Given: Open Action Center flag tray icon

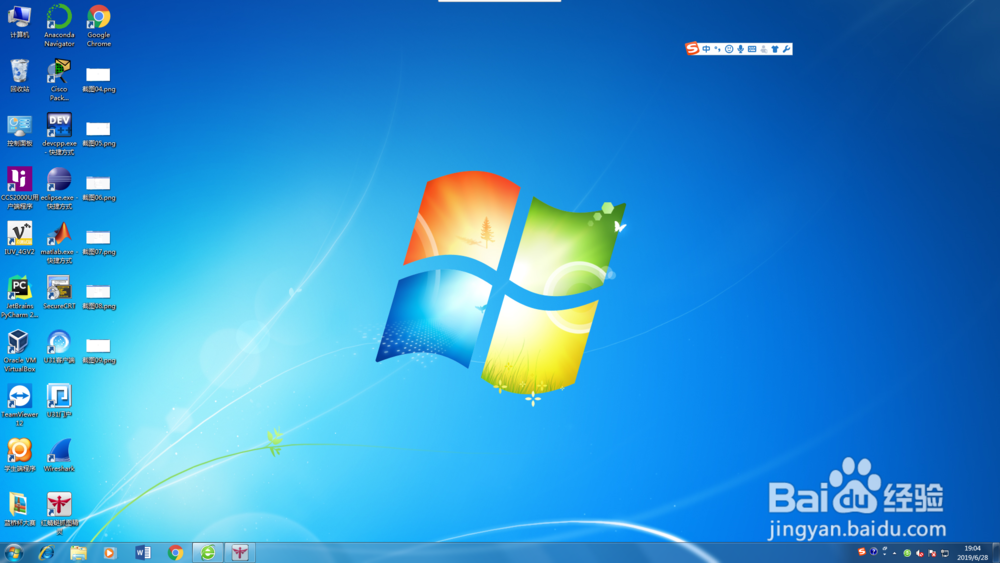Looking at the screenshot, I should tap(932, 553).
